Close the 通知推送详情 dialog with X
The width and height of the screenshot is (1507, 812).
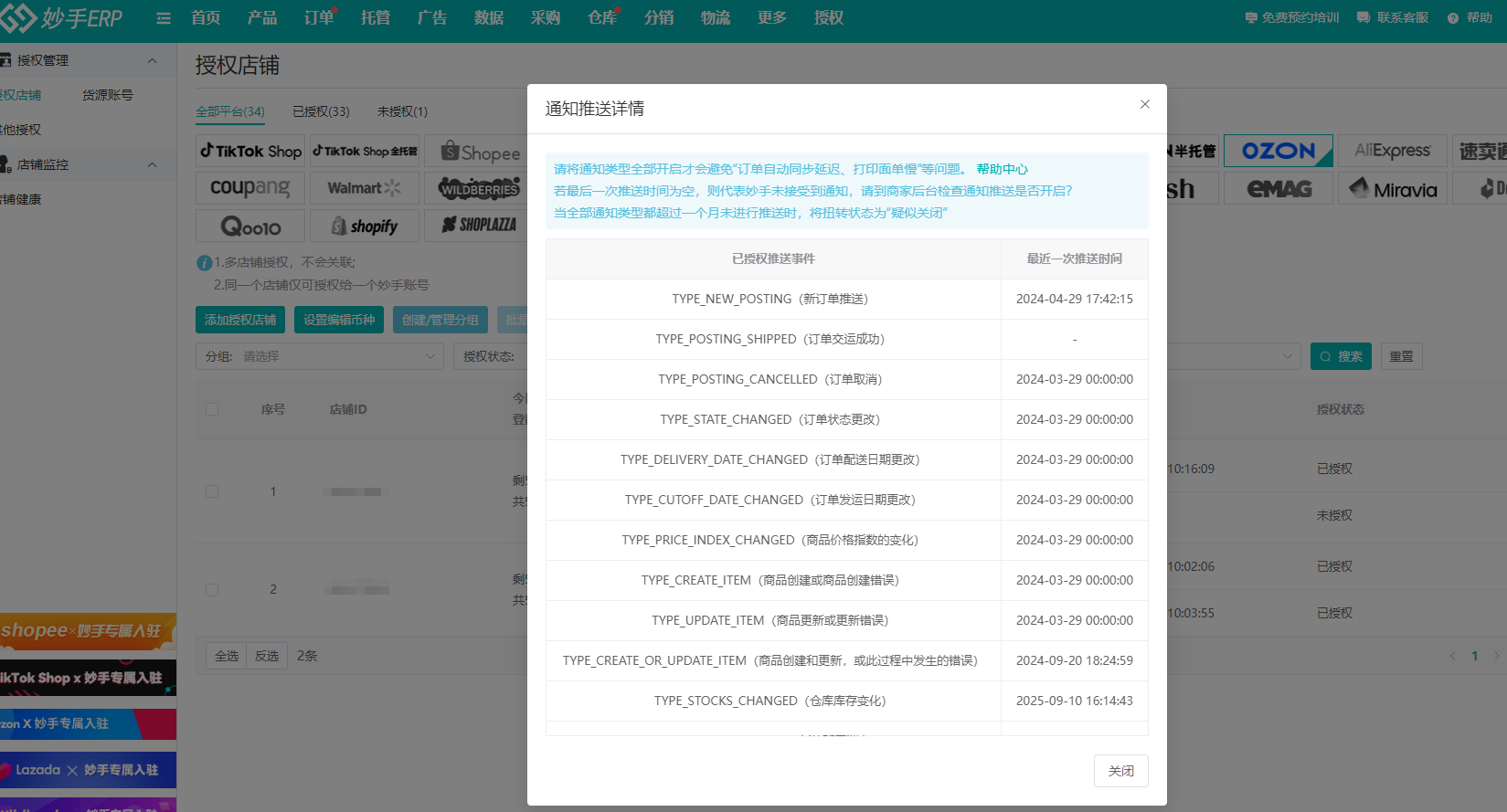pos(1144,105)
